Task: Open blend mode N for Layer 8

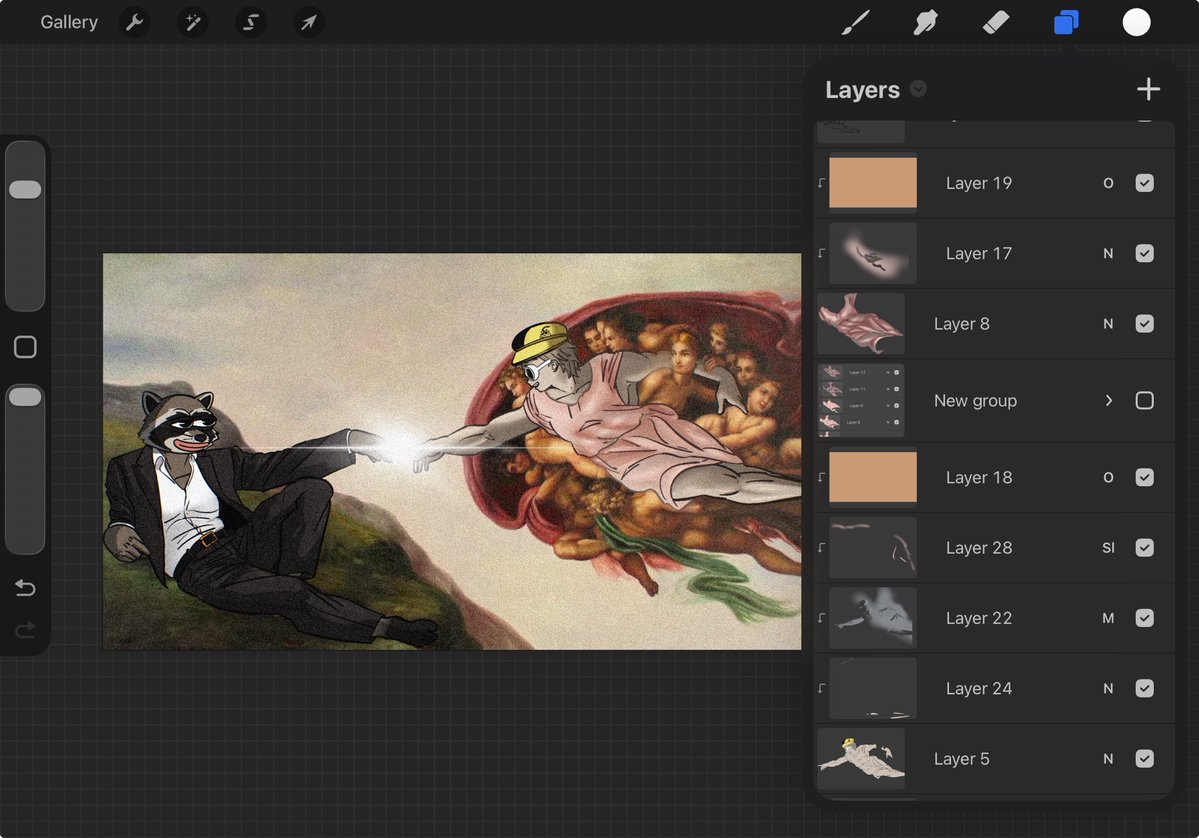Action: (1108, 323)
